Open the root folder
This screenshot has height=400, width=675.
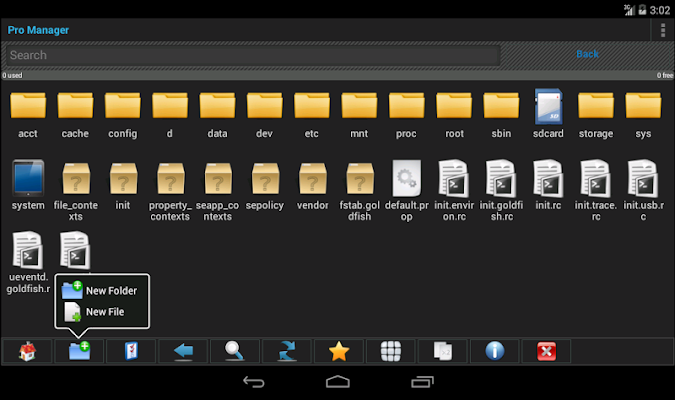coord(454,115)
